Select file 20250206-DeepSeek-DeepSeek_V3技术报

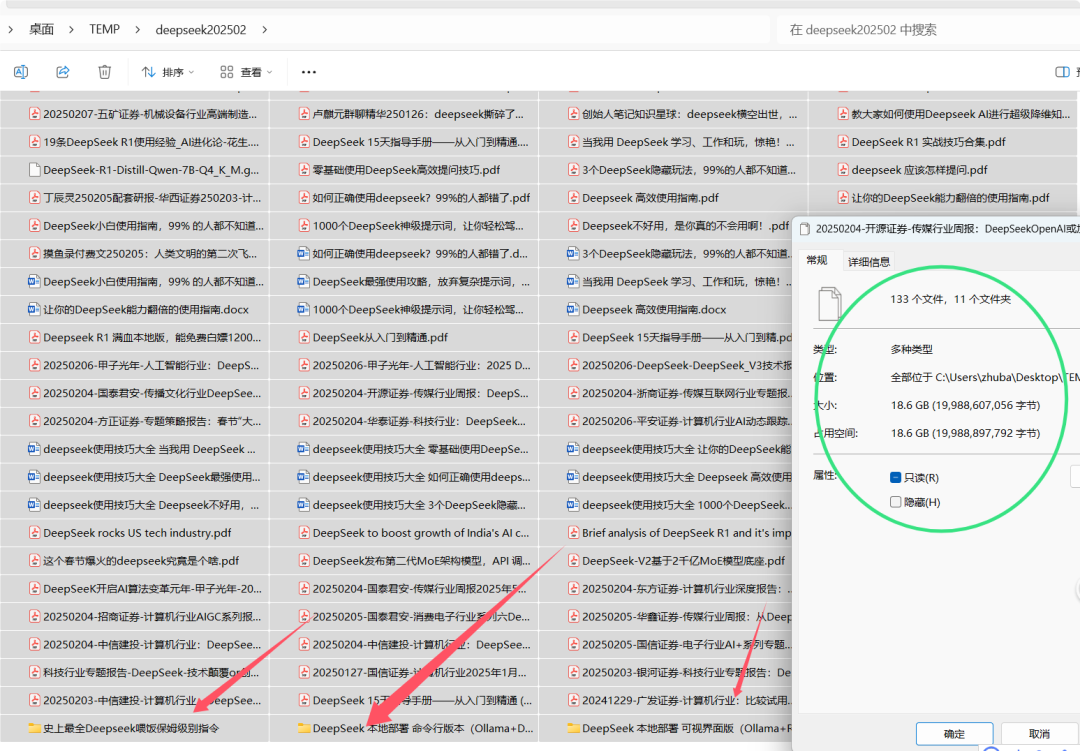pyautogui.click(x=679, y=365)
